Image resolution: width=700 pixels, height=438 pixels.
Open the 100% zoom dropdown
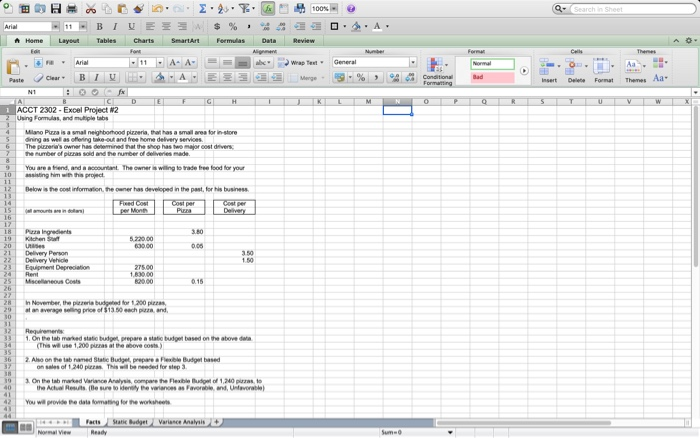click(333, 8)
